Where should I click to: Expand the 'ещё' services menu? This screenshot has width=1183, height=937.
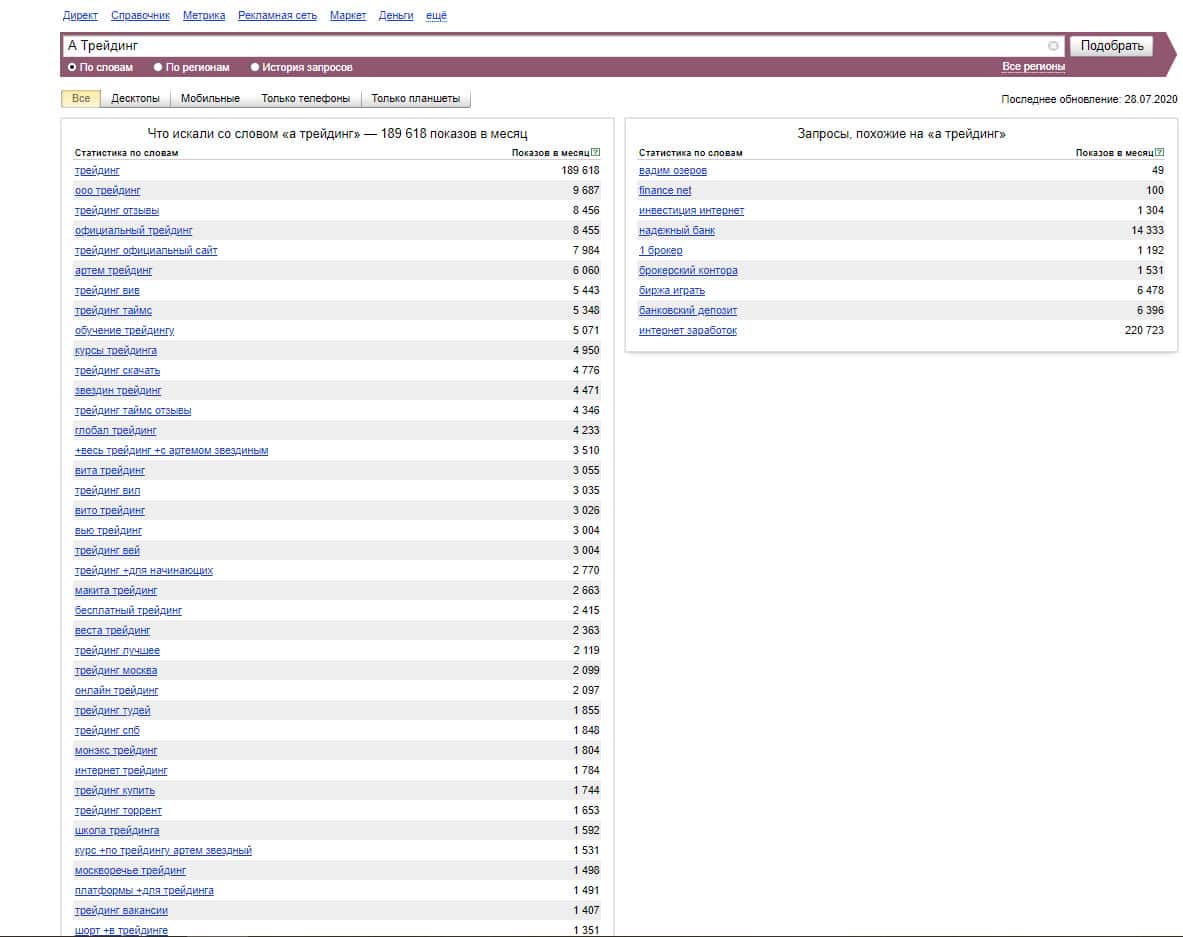[436, 16]
